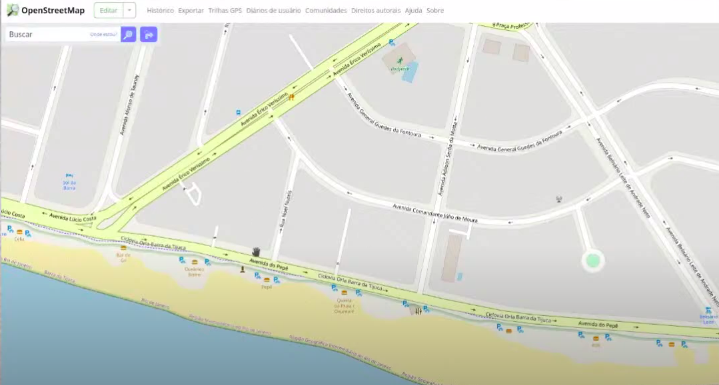Click the magnifier search button
Screen dimensions: 719x385
[x=128, y=34]
